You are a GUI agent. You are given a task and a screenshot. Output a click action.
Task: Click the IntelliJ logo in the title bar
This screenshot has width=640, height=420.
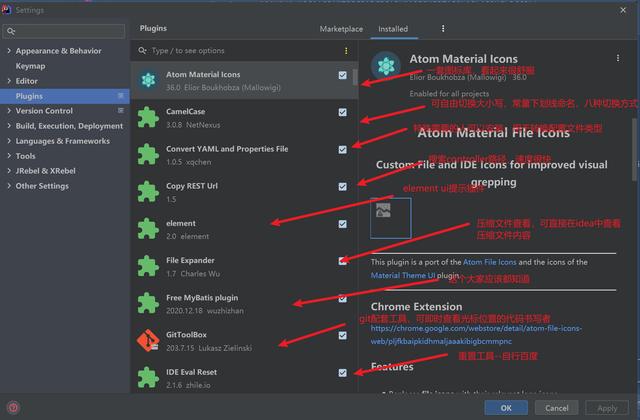pos(6,9)
